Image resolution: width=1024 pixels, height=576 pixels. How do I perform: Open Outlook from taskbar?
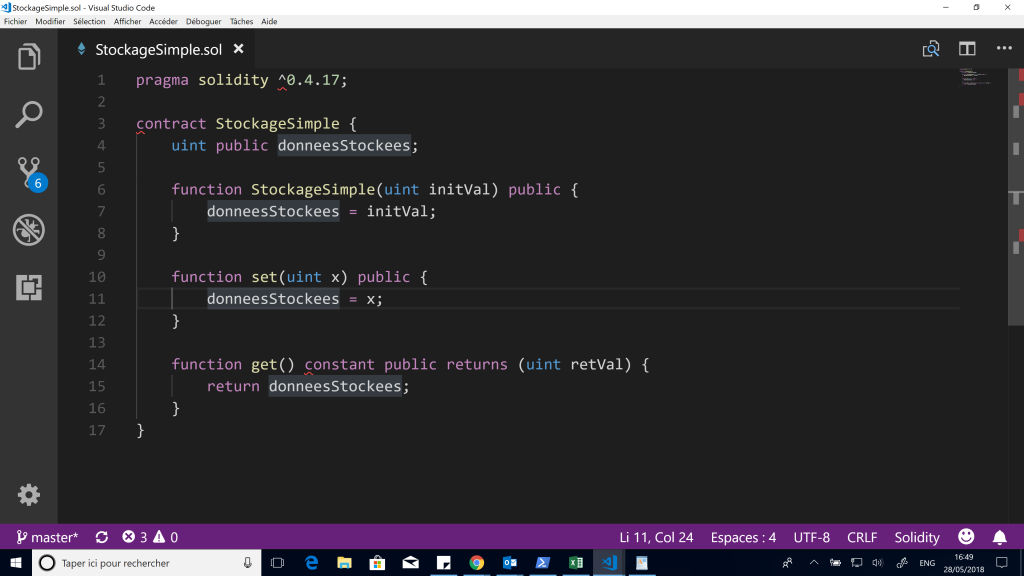(x=510, y=563)
